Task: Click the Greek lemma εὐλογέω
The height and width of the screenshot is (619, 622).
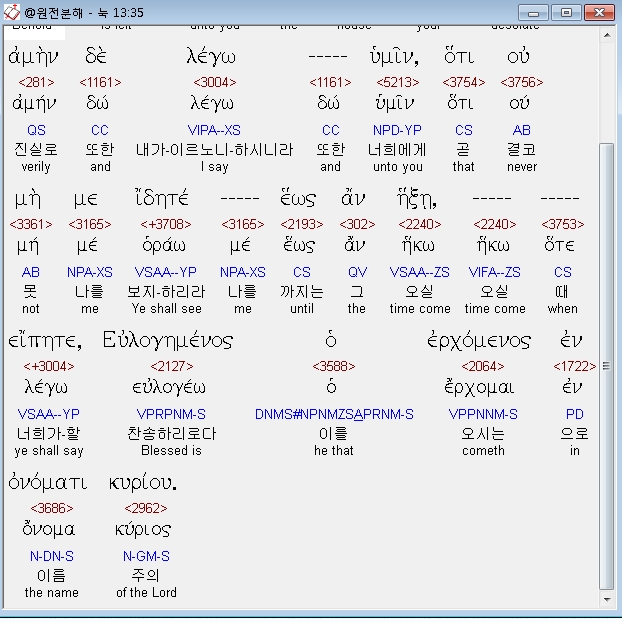Action: tap(169, 387)
